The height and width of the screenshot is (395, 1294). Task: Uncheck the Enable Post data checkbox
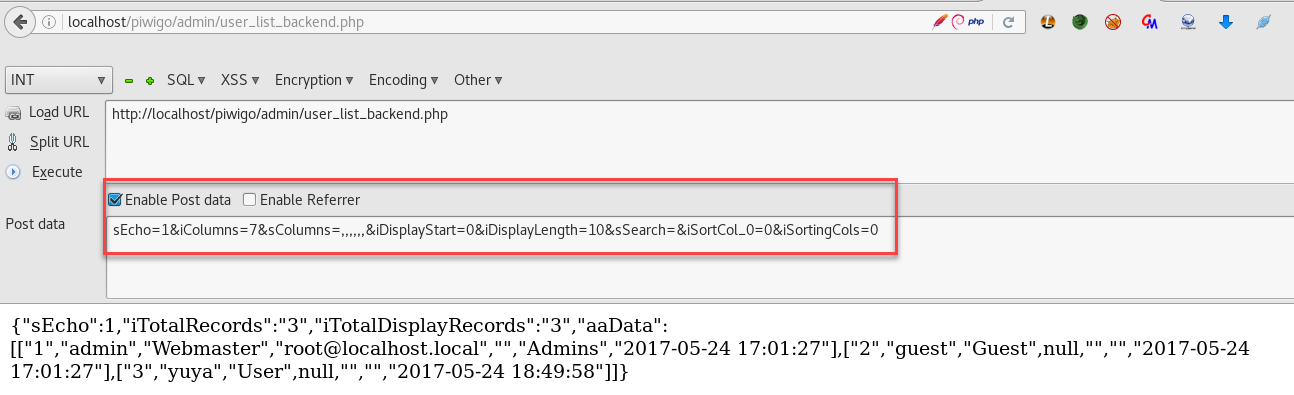[115, 200]
